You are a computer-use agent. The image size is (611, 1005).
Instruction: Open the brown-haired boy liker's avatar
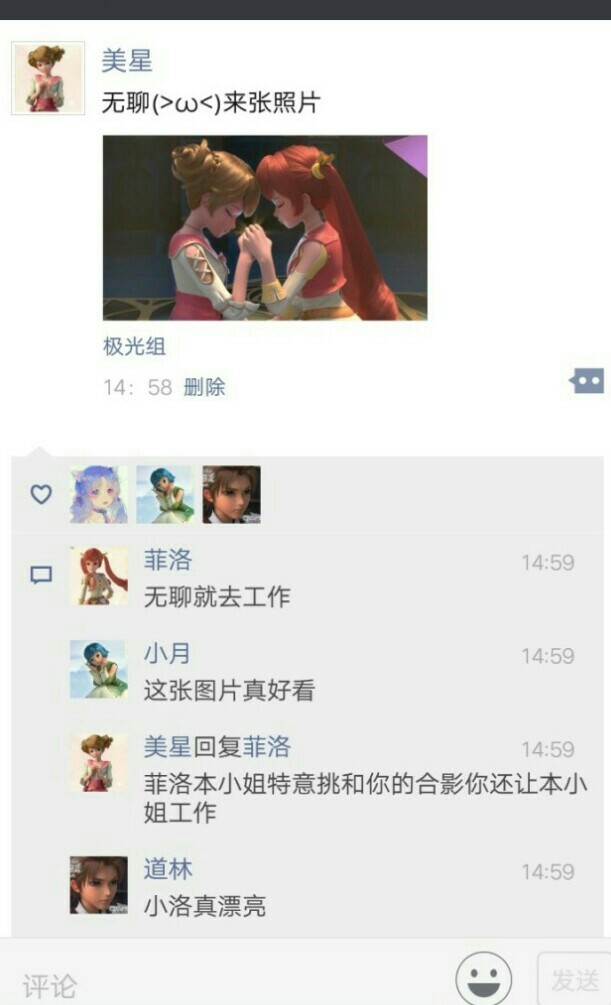[231, 494]
